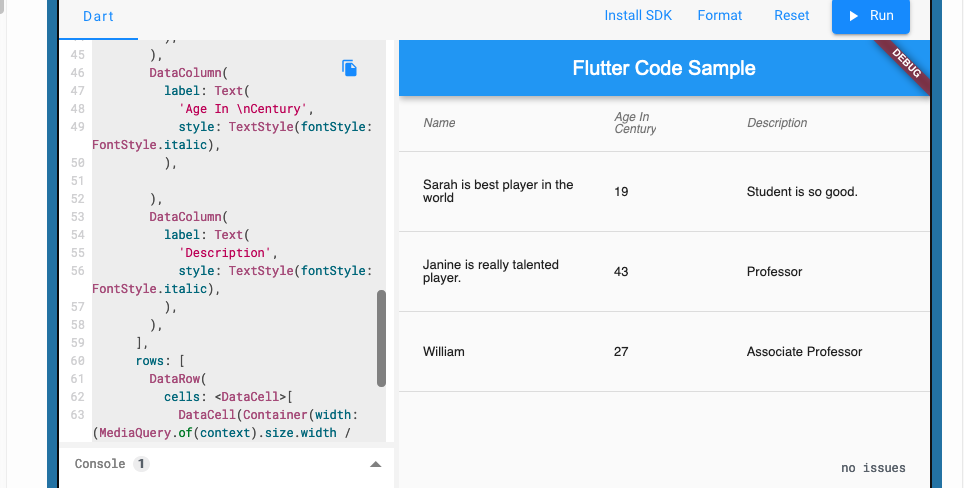Expand the Console panel arrow
Viewport: 964px width, 488px height.
pos(376,465)
